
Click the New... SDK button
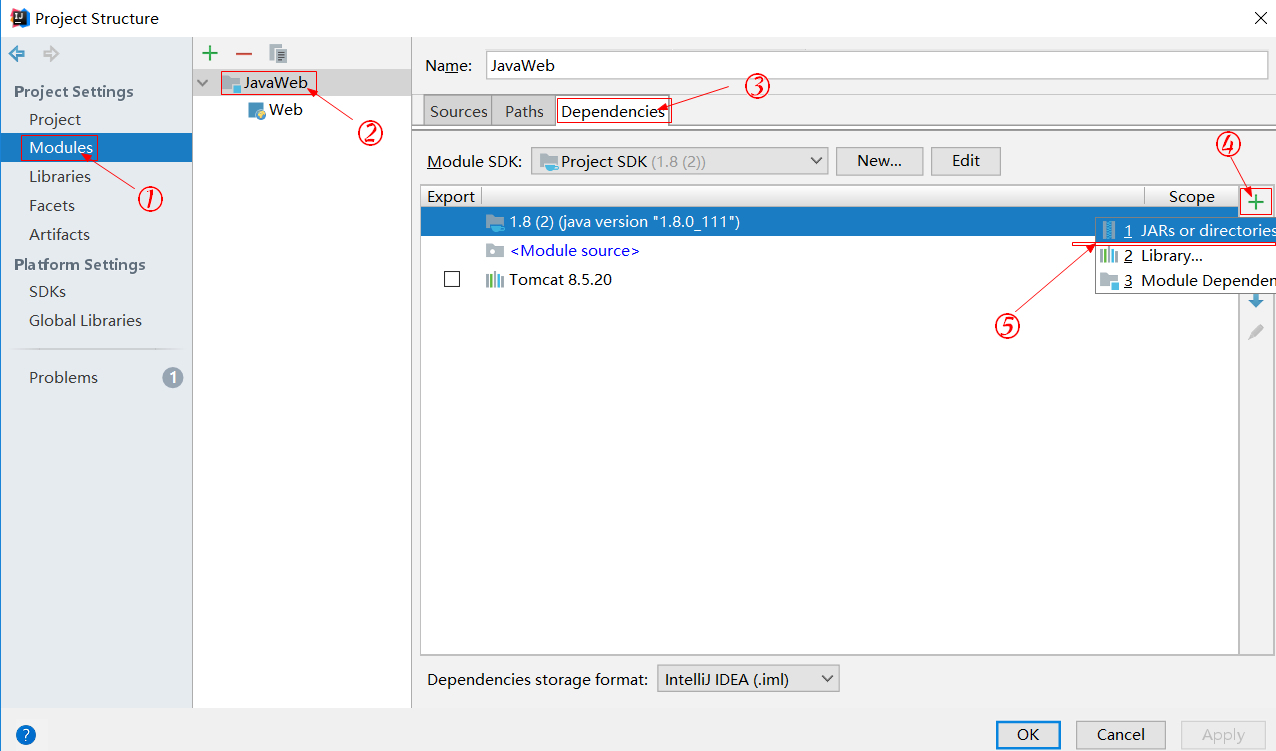click(x=879, y=160)
